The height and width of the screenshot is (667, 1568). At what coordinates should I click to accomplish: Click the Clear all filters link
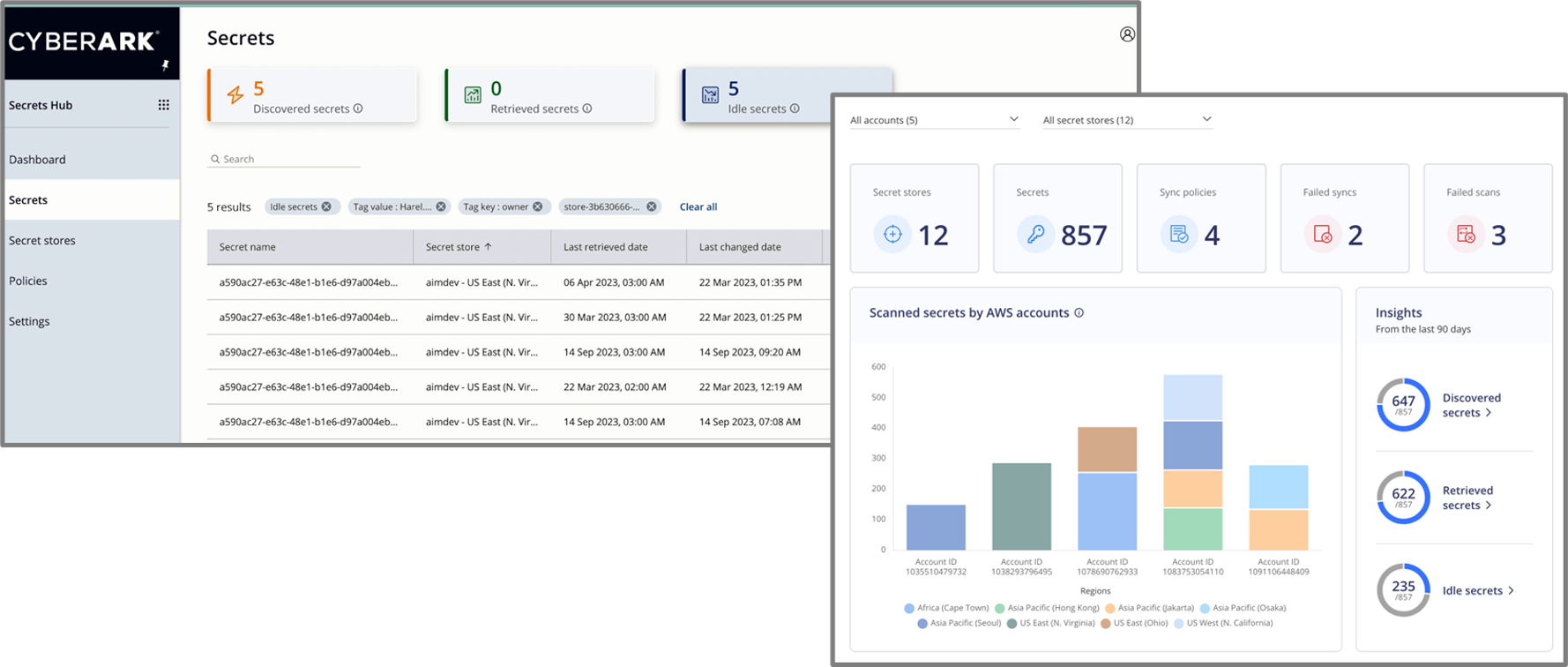[x=698, y=206]
